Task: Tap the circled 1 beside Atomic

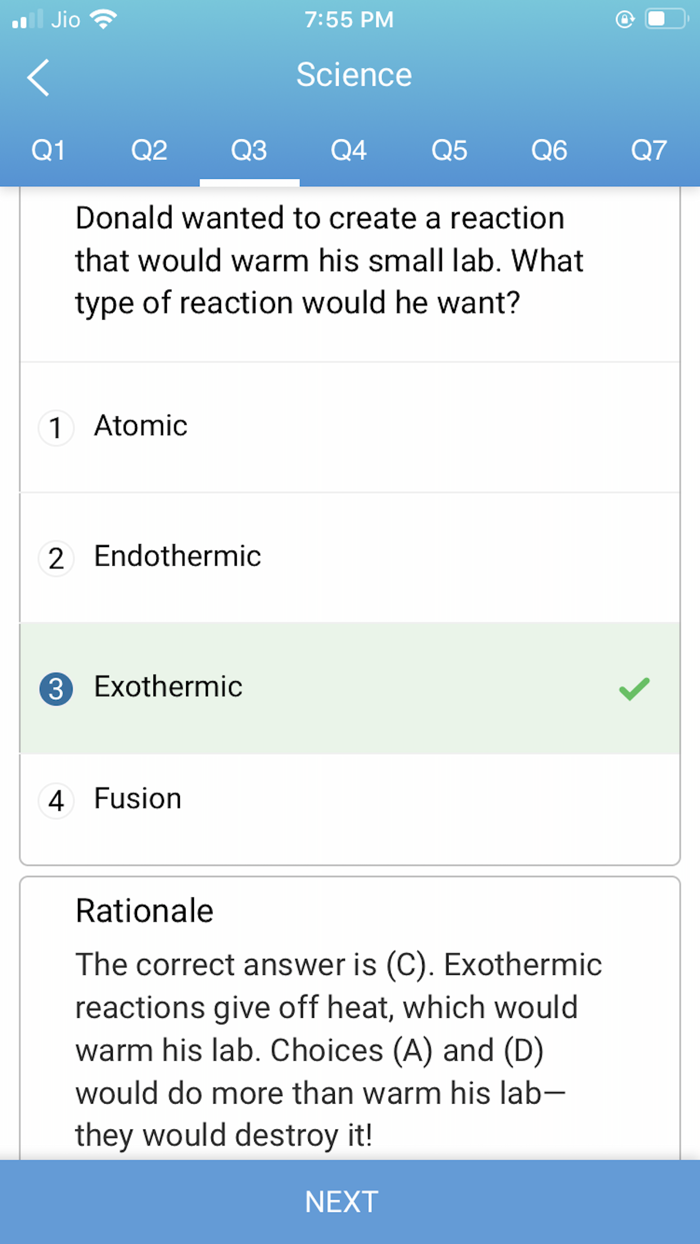Action: pos(55,426)
